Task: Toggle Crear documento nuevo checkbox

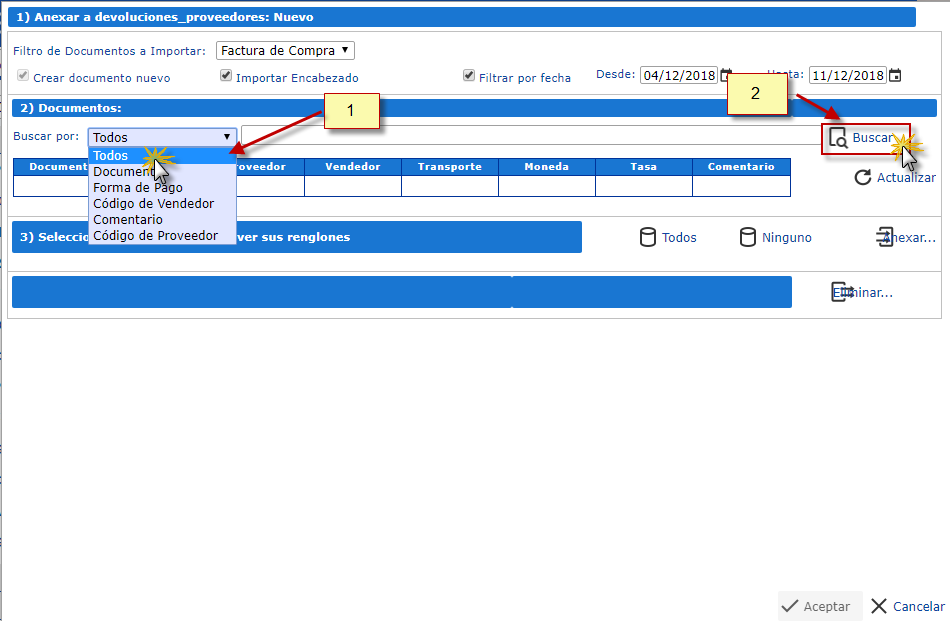Action: [x=23, y=75]
